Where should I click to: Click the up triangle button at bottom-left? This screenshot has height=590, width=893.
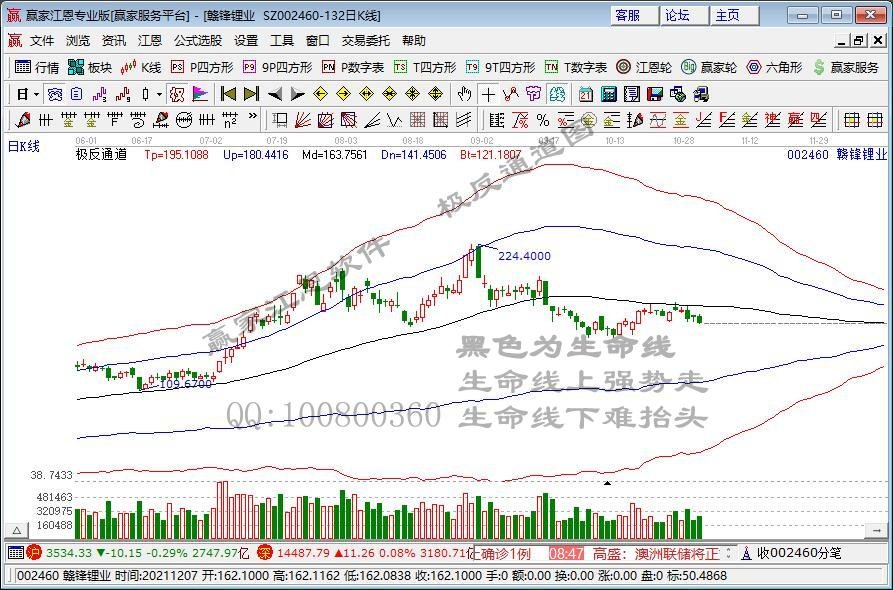[x=17, y=530]
